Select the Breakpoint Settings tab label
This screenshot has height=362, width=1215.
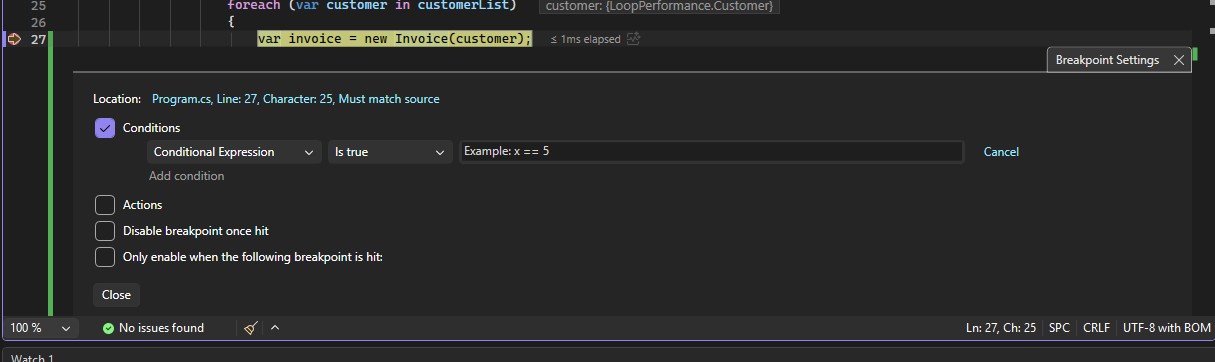1107,60
